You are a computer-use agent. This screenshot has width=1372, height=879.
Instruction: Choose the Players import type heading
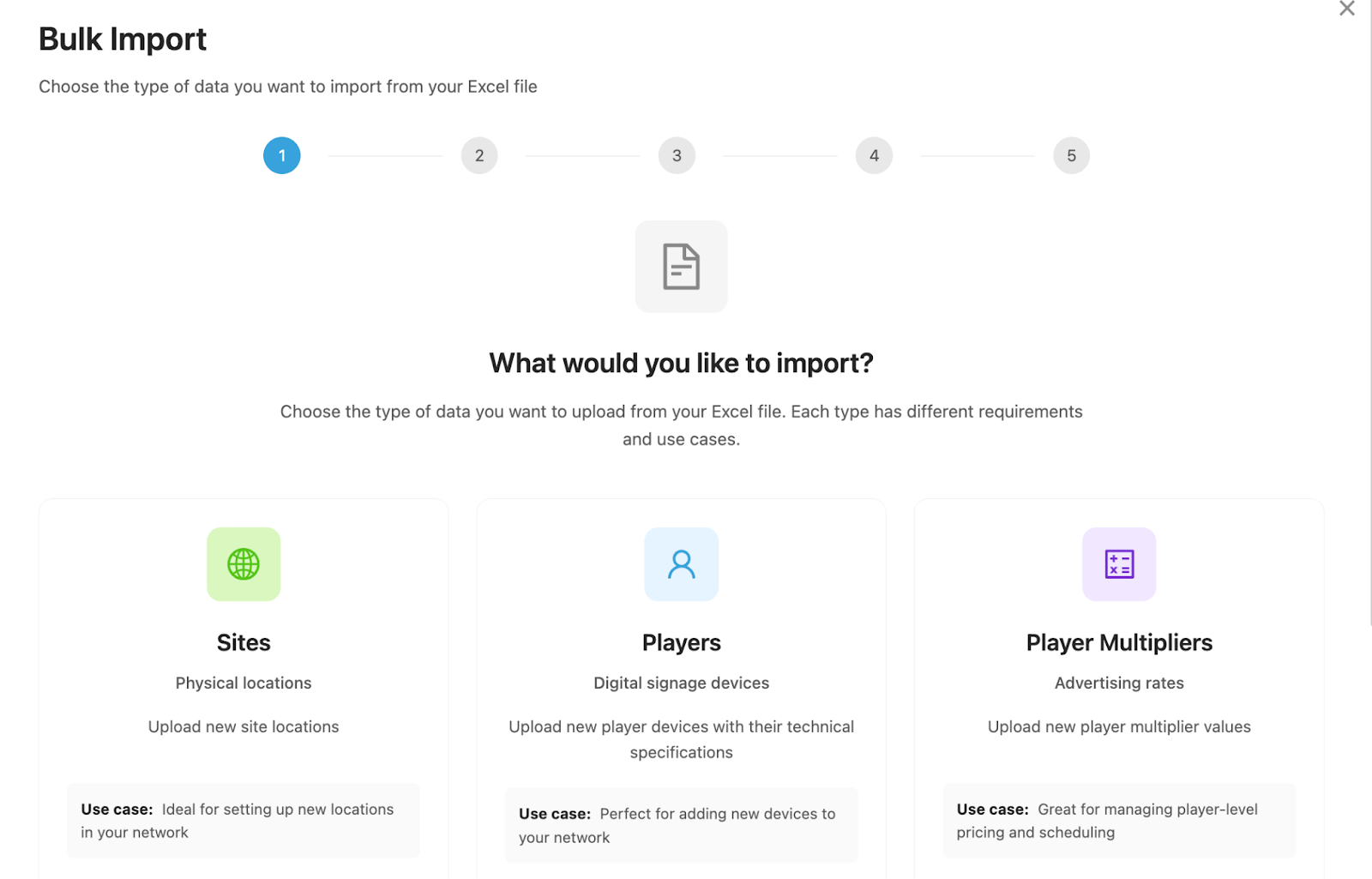pos(681,642)
